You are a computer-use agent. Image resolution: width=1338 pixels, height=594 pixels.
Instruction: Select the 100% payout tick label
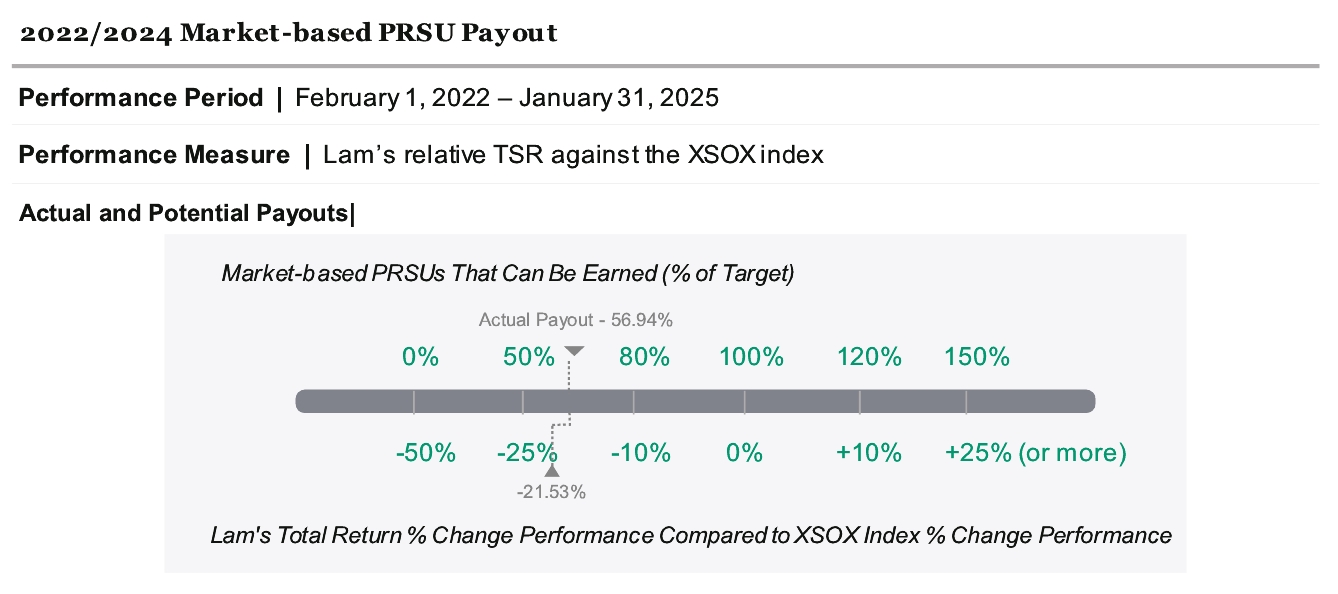pyautogui.click(x=751, y=357)
